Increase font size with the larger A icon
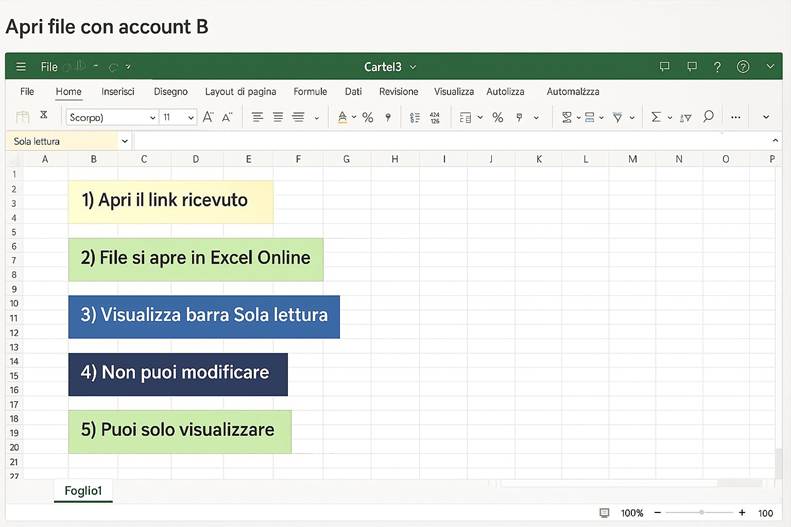Image resolution: width=791 pixels, height=527 pixels. point(208,117)
